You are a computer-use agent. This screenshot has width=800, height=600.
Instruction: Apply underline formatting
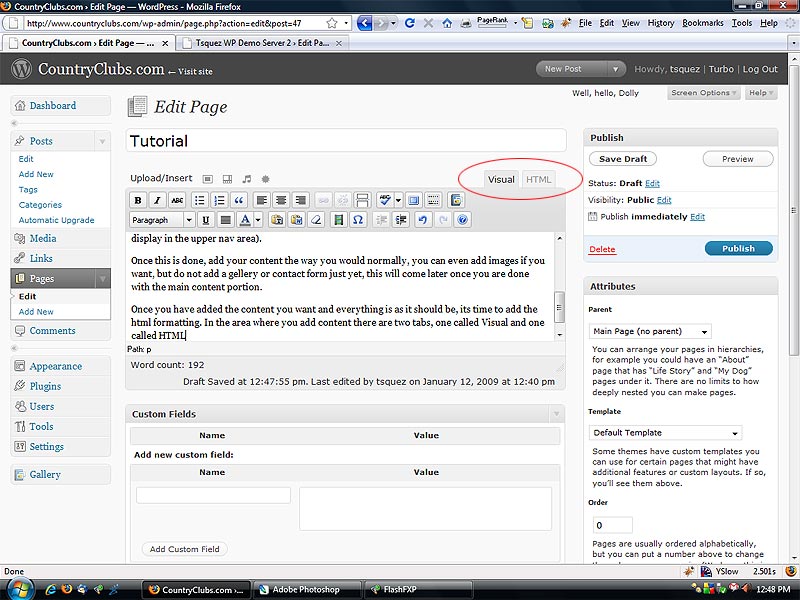(206, 220)
